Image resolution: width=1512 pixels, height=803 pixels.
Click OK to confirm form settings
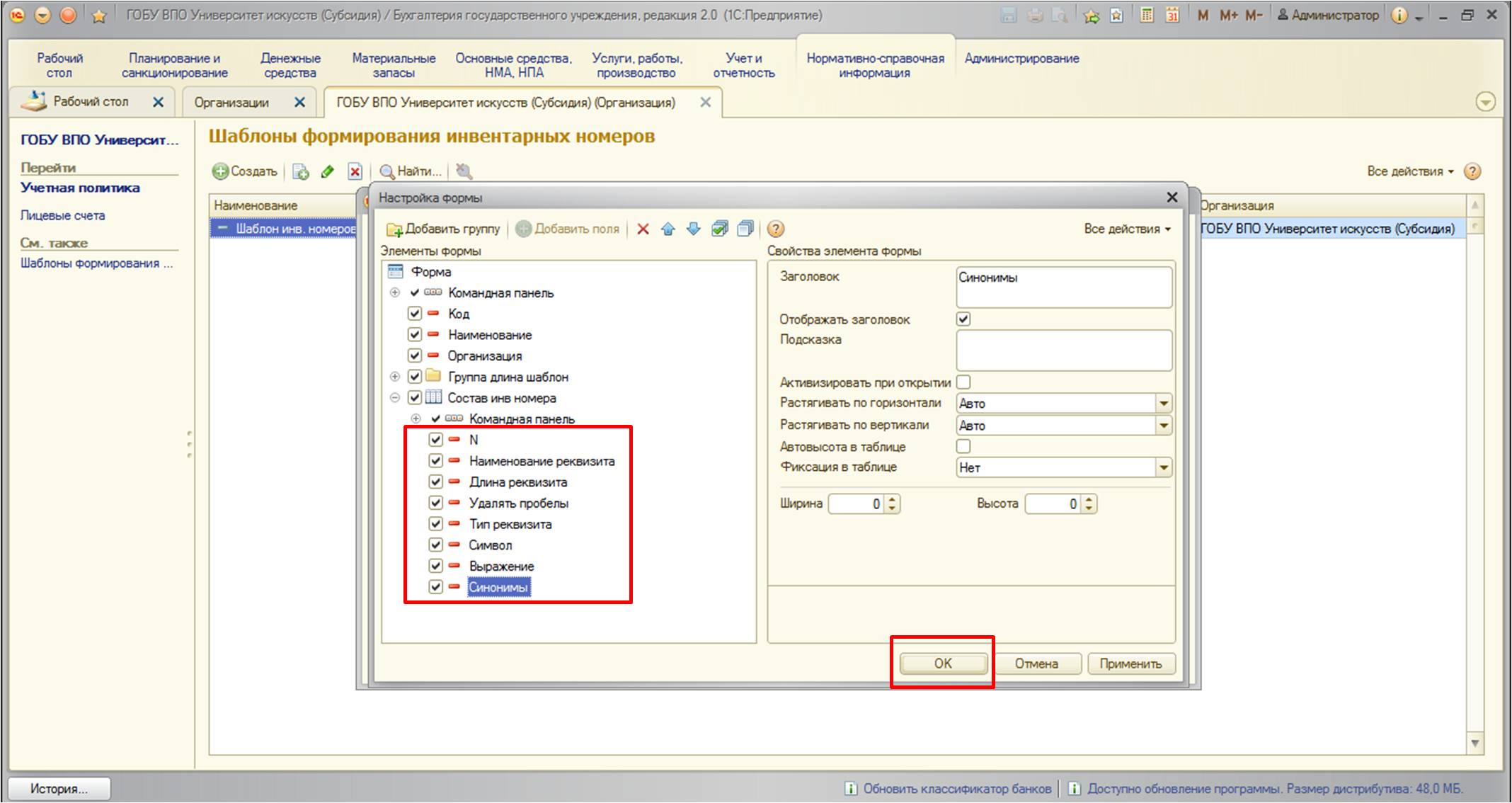pos(944,663)
